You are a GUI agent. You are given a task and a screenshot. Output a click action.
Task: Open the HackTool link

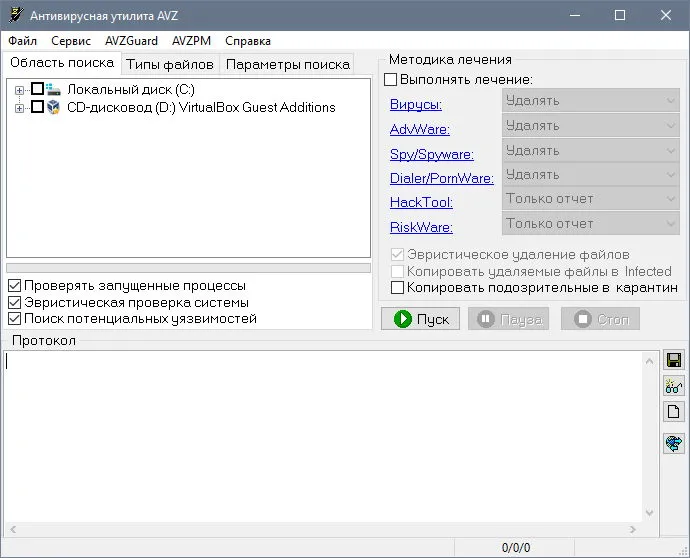(421, 202)
